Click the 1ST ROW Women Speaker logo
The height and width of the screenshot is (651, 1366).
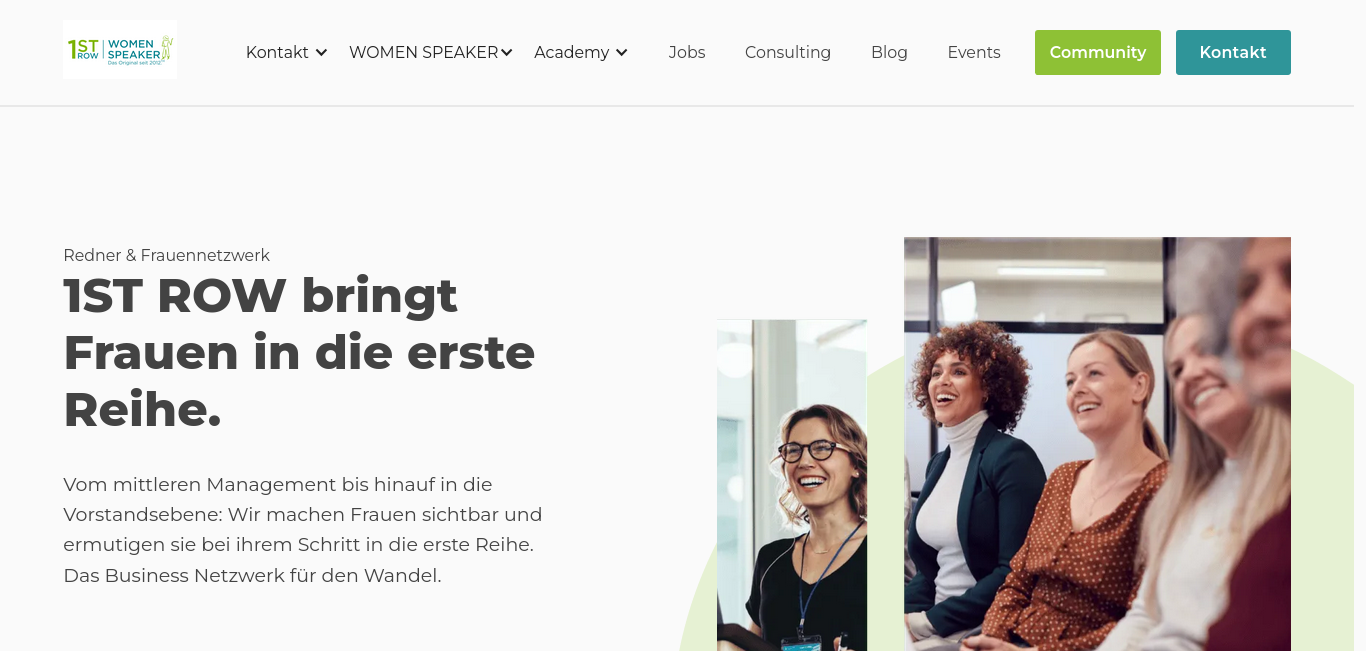point(120,49)
